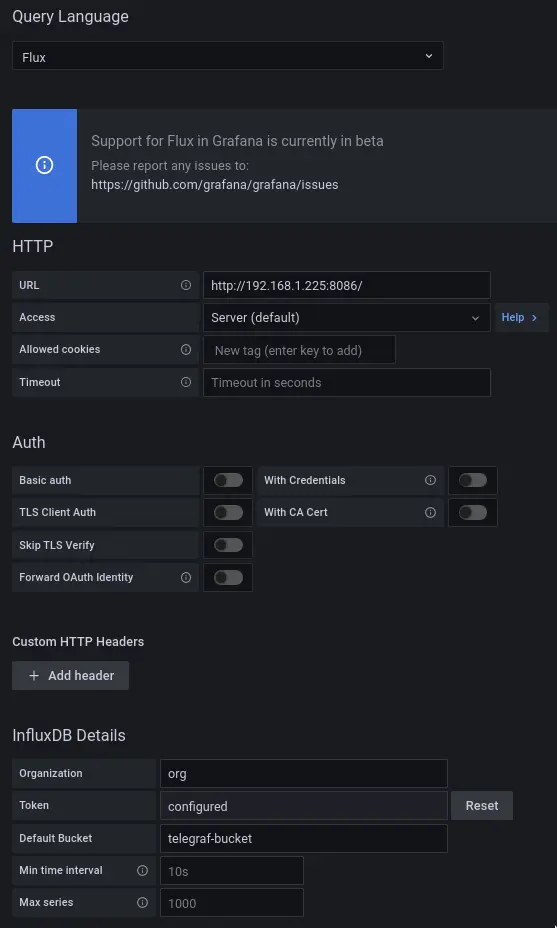Open the grafana issues GitHub link
The image size is (557, 928).
215,185
